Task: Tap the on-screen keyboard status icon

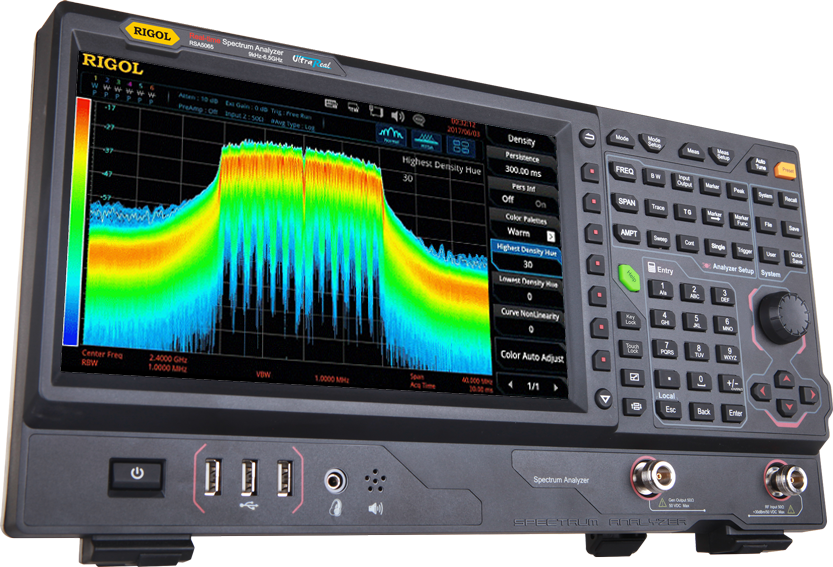Action: (332, 104)
